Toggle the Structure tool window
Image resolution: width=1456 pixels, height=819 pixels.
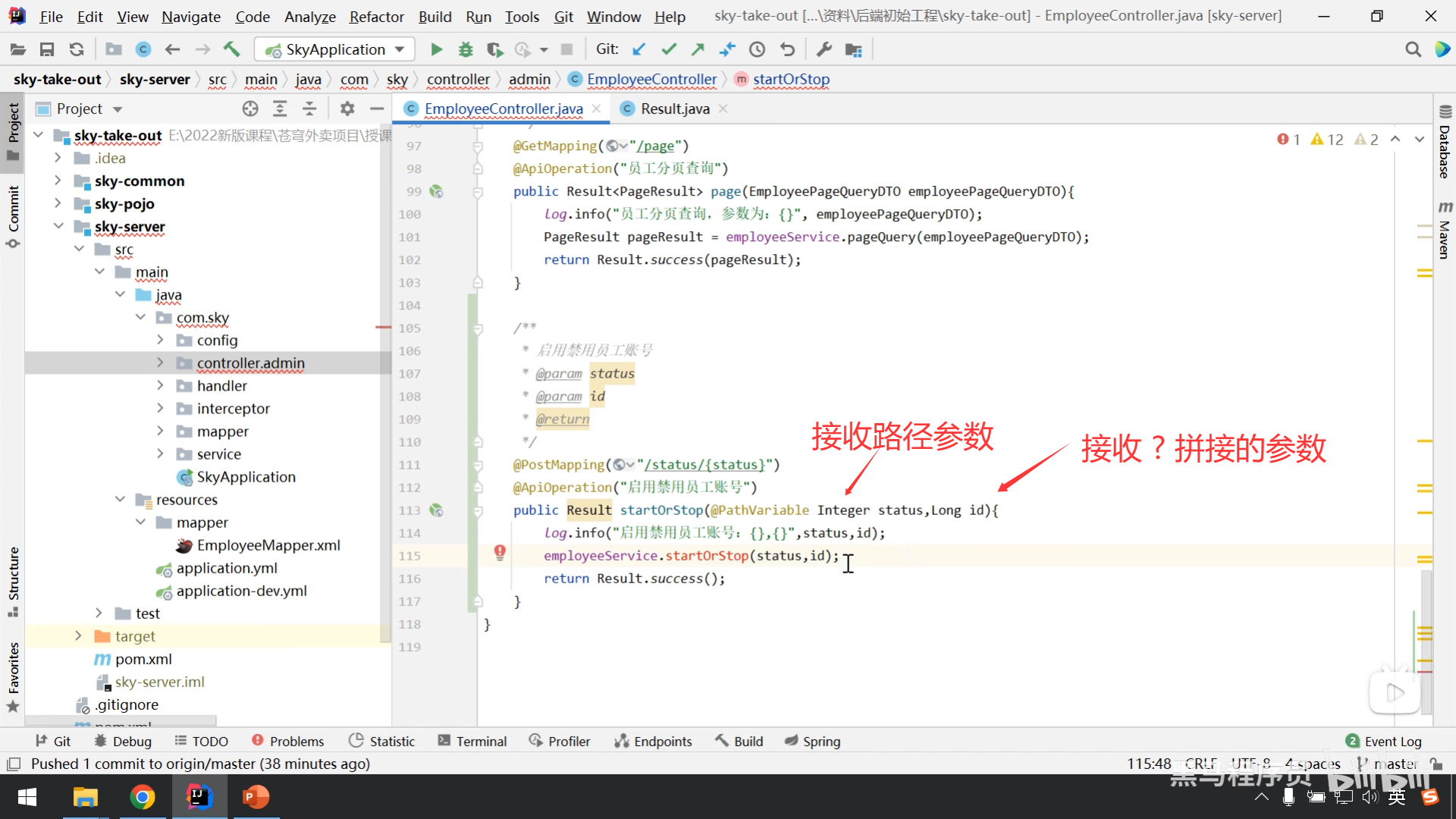tap(13, 580)
